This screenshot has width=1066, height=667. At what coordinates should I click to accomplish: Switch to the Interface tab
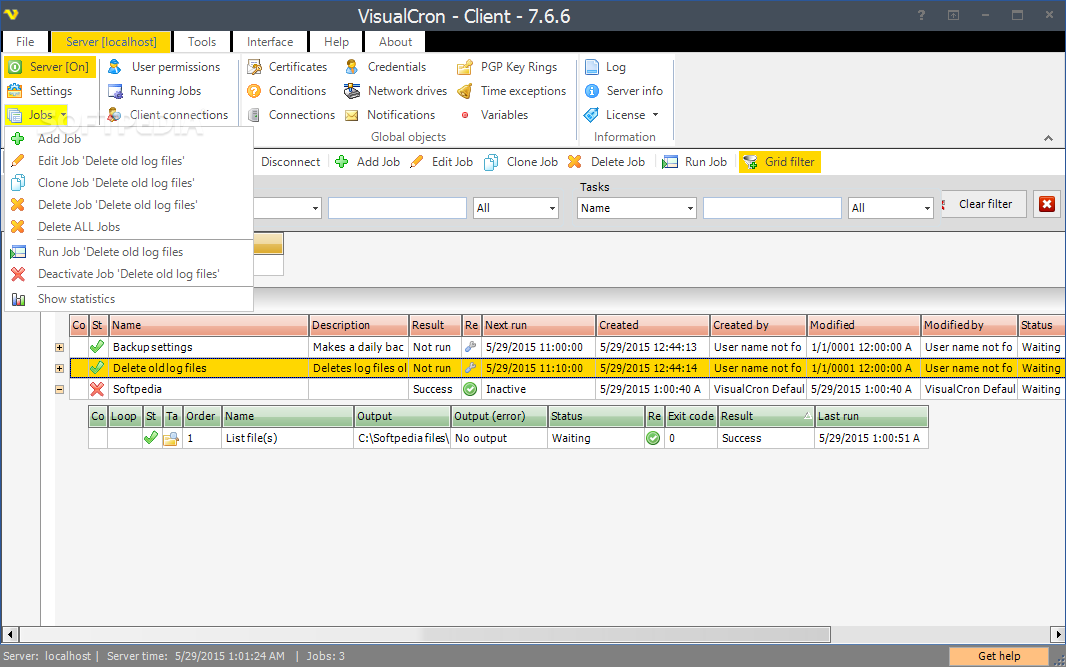[x=270, y=42]
